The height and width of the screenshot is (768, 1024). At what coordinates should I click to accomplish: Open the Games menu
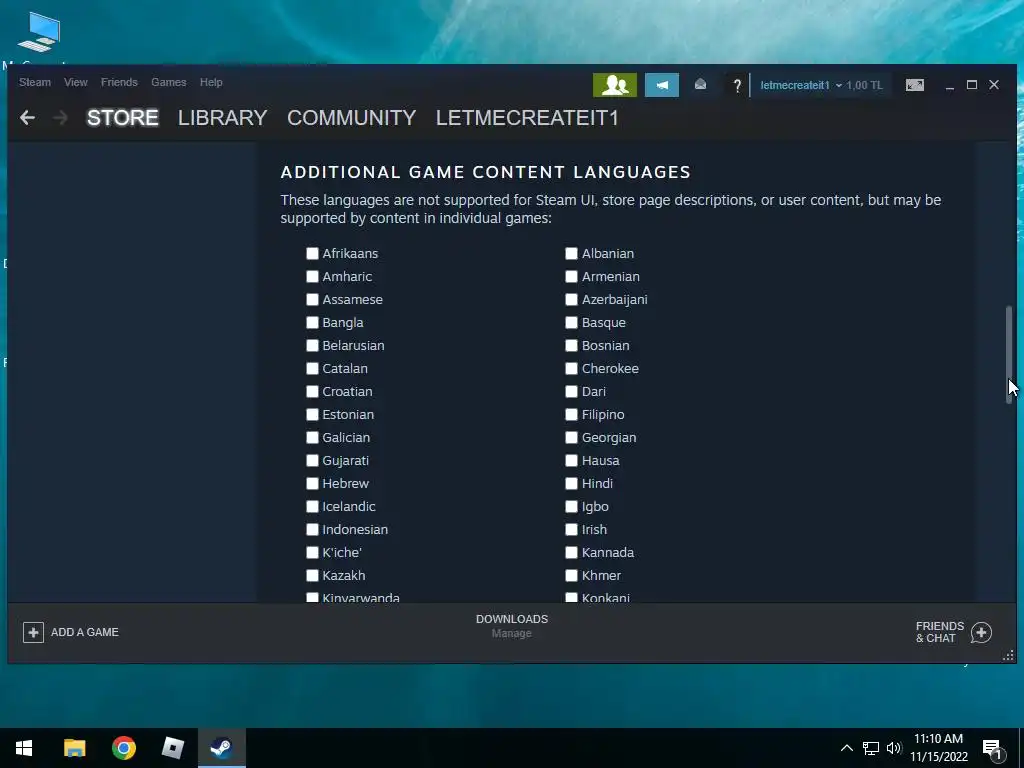(x=168, y=82)
